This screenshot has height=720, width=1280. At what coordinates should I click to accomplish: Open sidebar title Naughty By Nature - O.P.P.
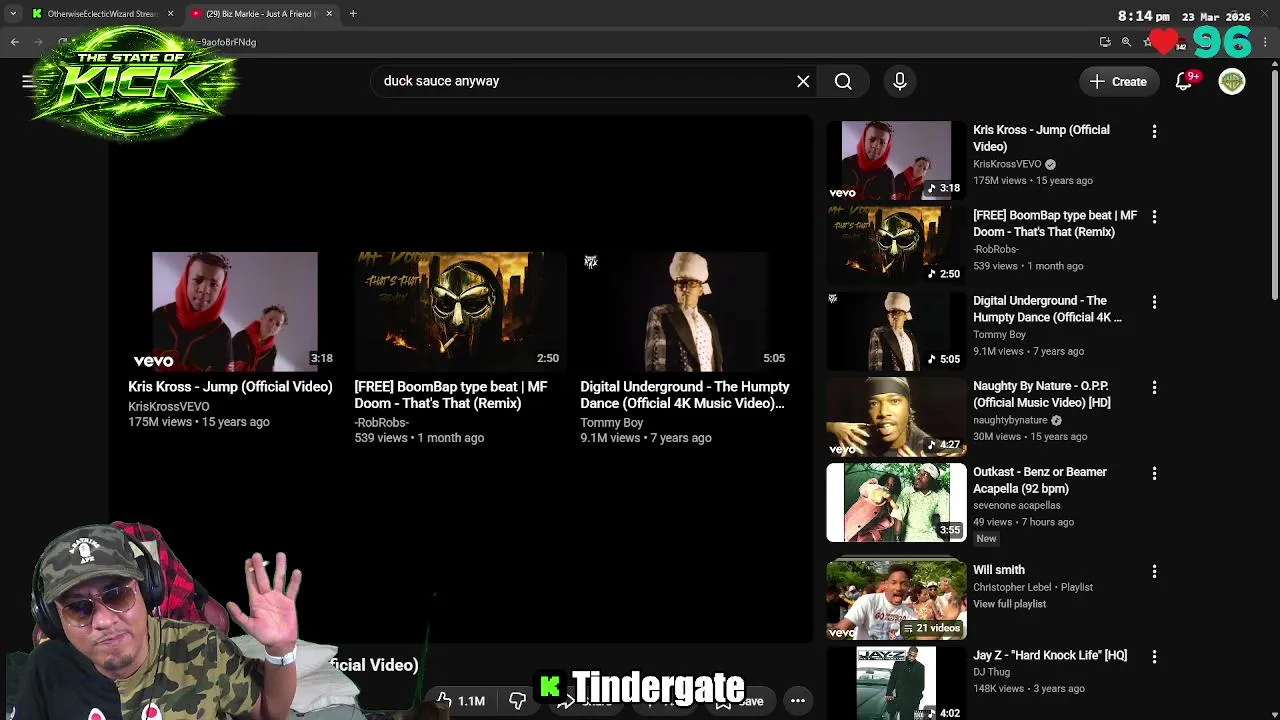[1041, 394]
